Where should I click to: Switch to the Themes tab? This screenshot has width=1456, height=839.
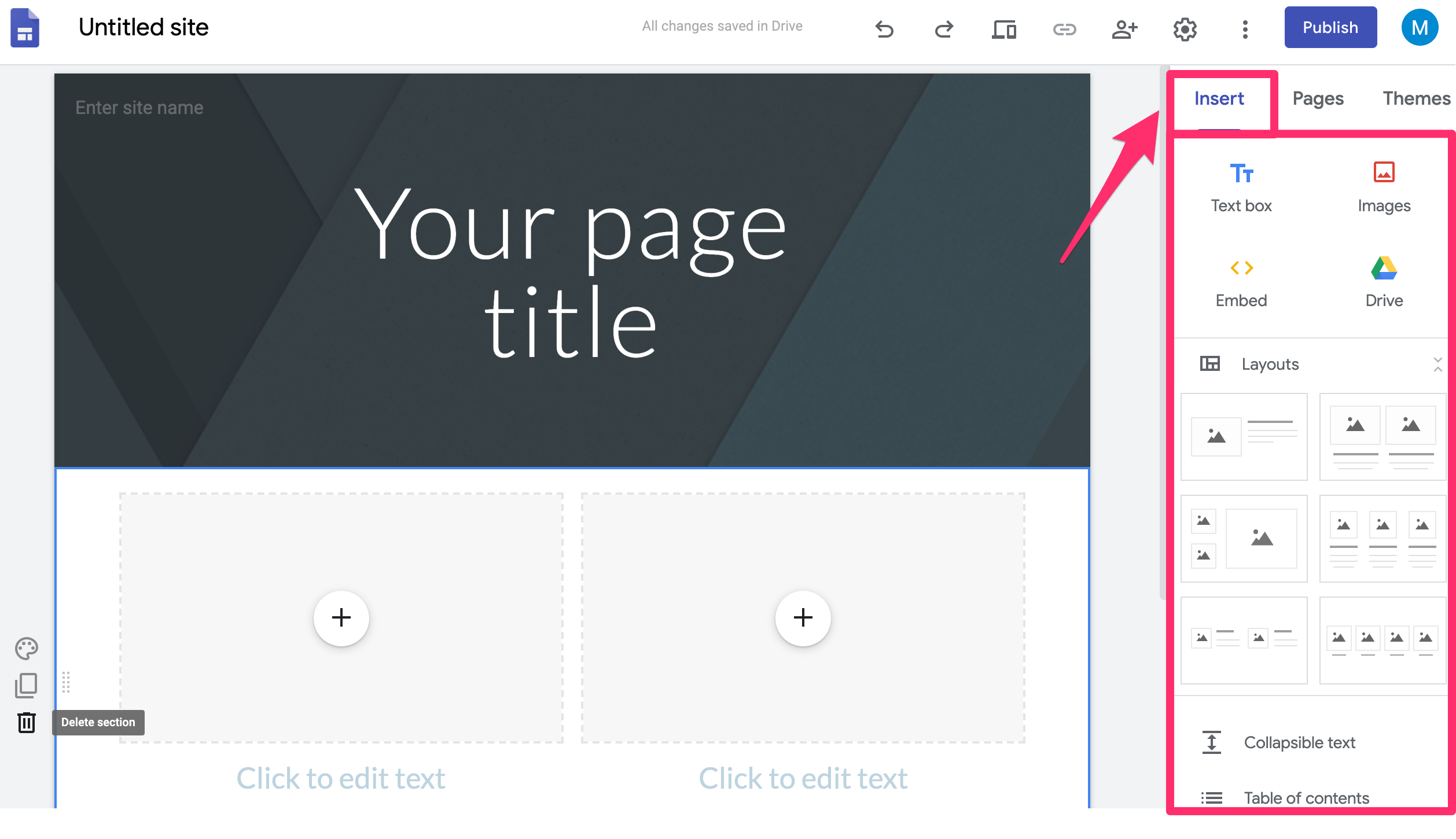pyautogui.click(x=1416, y=98)
